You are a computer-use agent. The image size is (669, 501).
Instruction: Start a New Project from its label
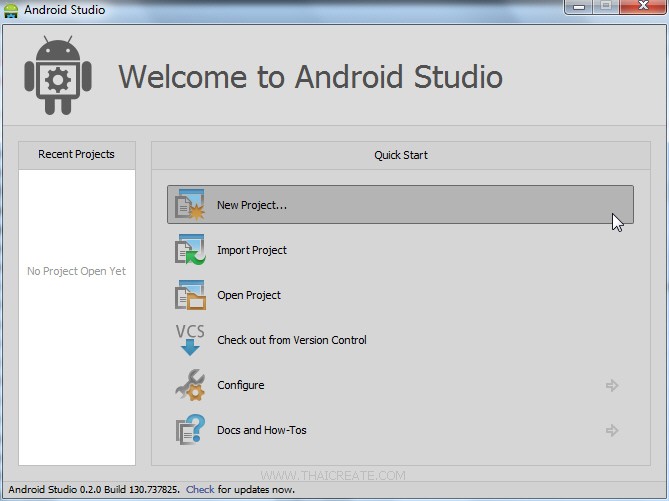pos(252,205)
